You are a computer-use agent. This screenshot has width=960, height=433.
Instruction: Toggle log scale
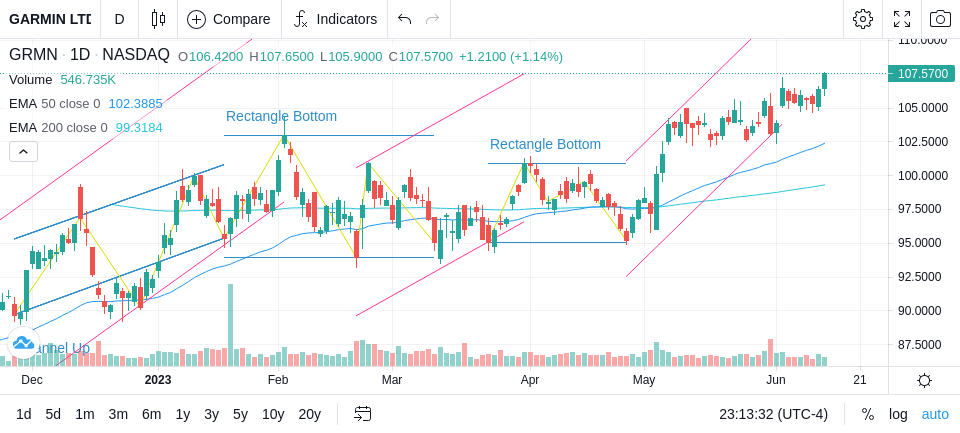click(898, 414)
